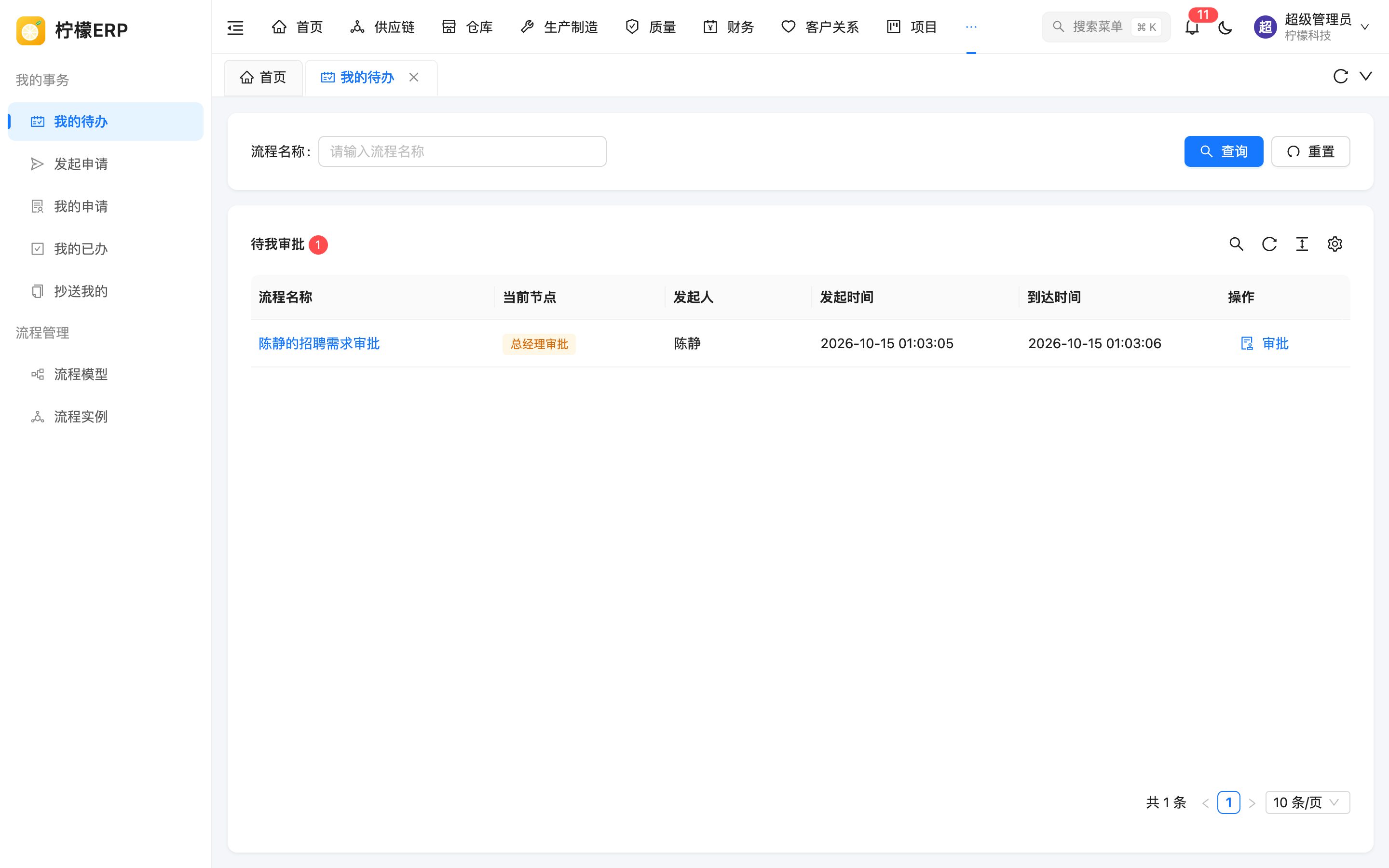
Task: Open the notification bell
Action: point(1192,27)
